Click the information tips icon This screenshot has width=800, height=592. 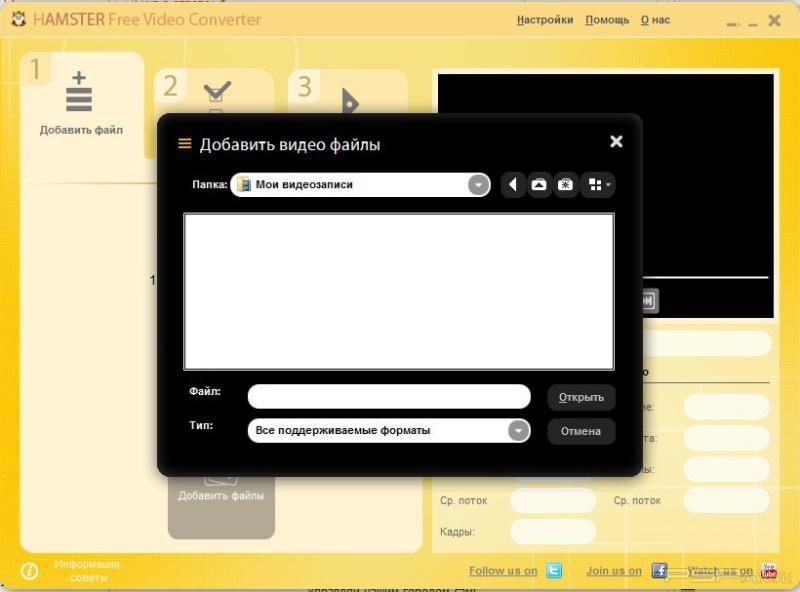30,571
